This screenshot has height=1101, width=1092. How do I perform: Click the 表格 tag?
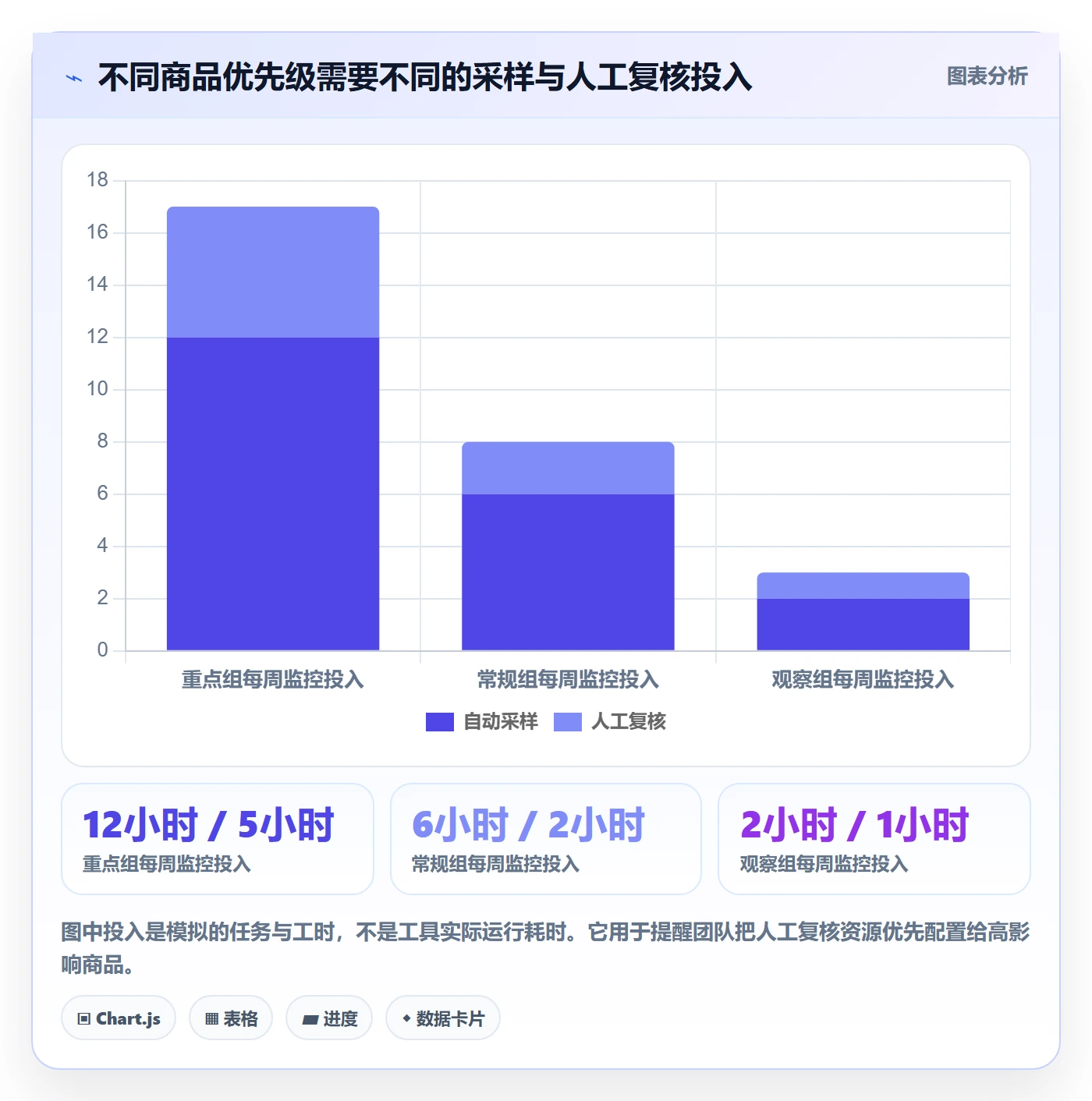[231, 1018]
